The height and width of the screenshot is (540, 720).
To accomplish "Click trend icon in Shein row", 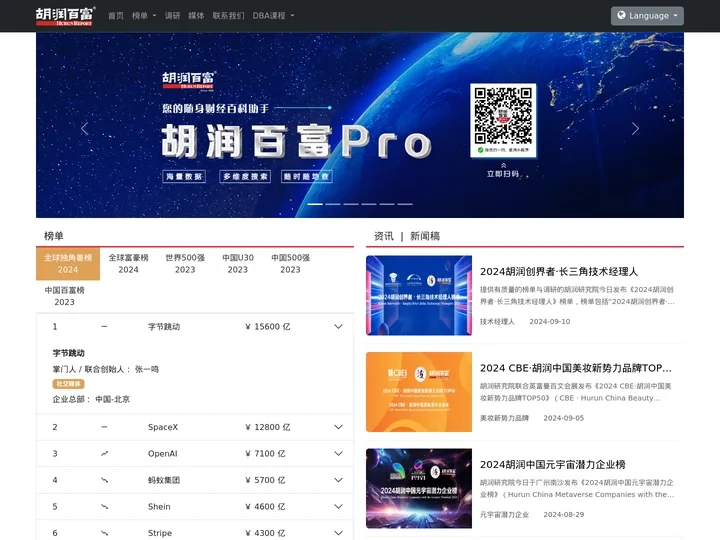I will (x=104, y=507).
